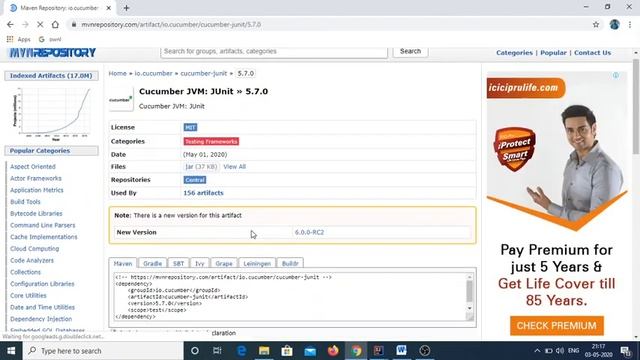The width and height of the screenshot is (640, 360).
Task: Open io.cucumber breadcrumb link
Action: click(x=153, y=73)
